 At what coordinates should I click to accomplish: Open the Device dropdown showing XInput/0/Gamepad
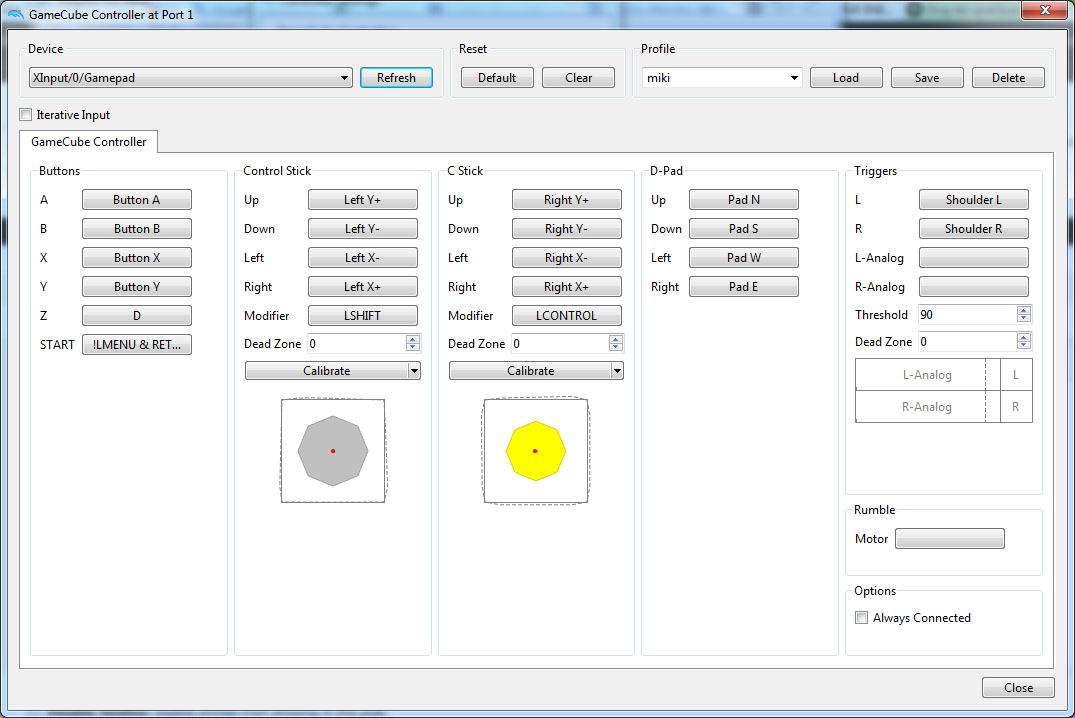191,77
